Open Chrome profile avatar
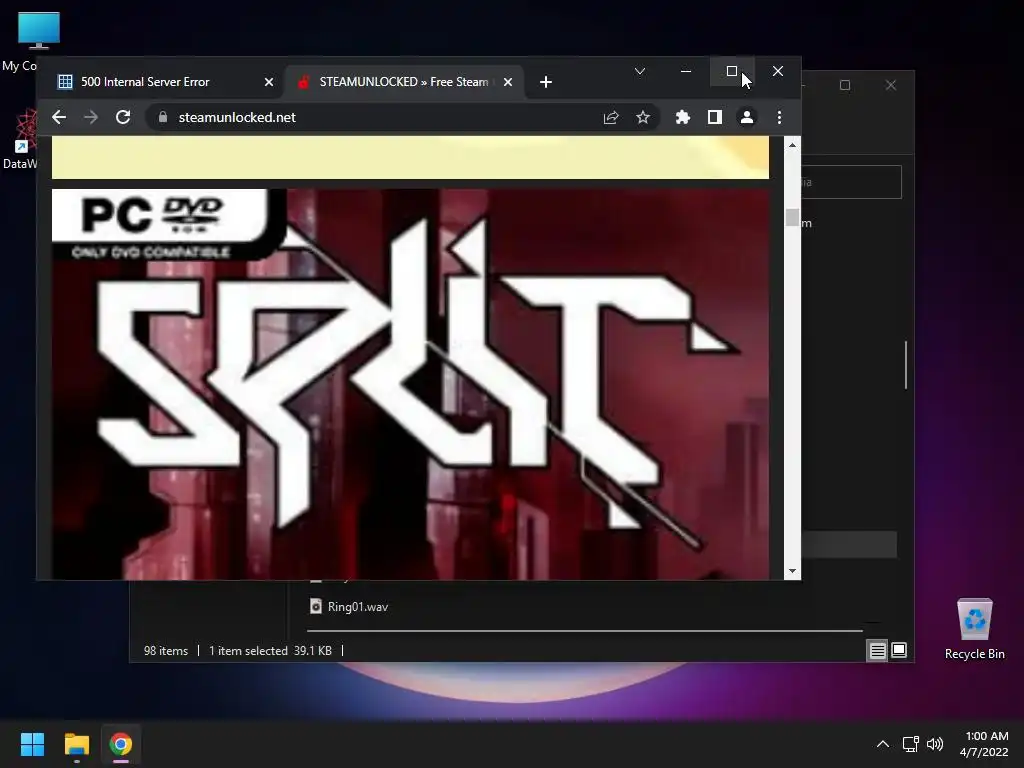This screenshot has height=768, width=1024. [x=746, y=118]
